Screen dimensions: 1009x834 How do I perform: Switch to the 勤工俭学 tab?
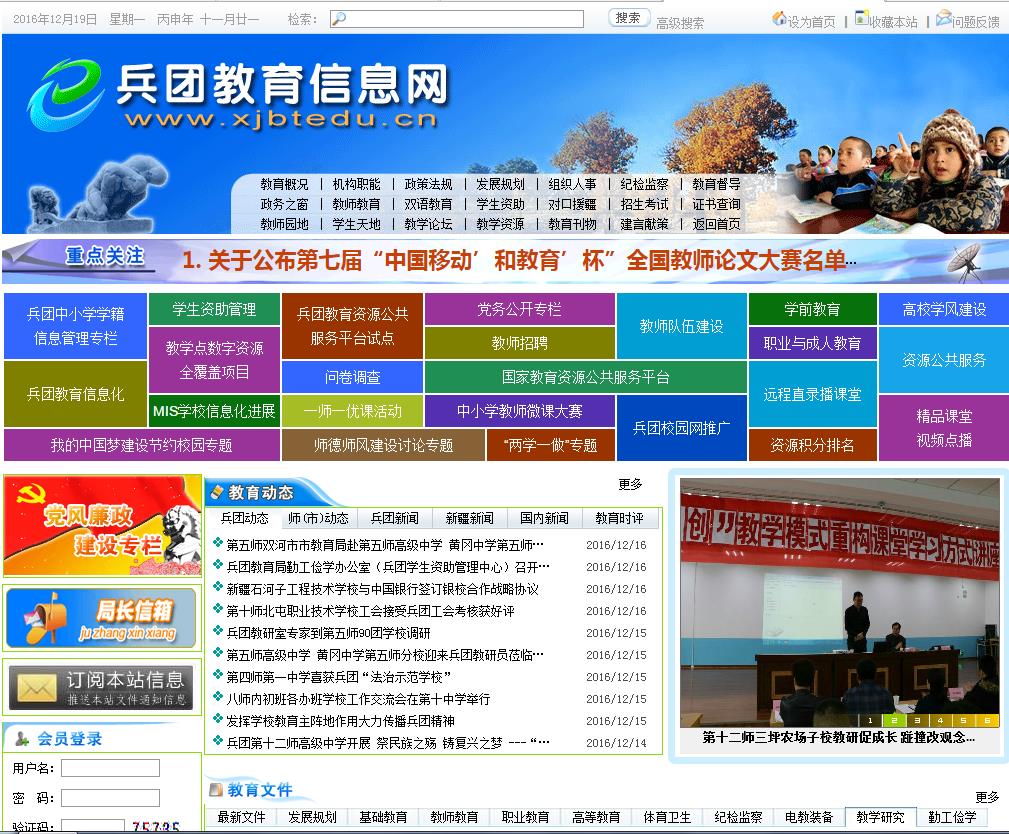coord(952,817)
